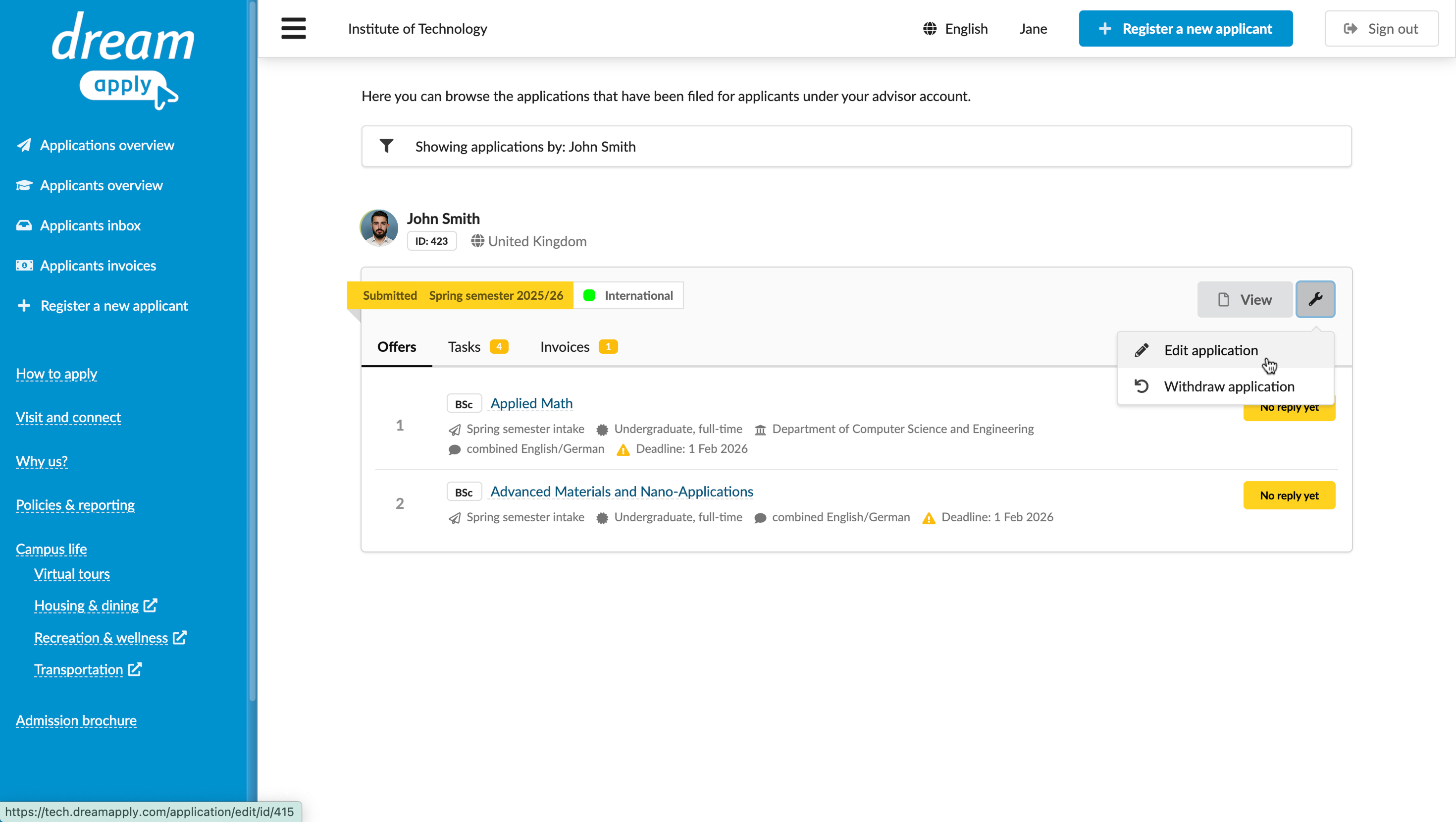Screen dimensions: 1456x822
Task: Click the blue Register a new applicant button
Action: [x=1185, y=29]
